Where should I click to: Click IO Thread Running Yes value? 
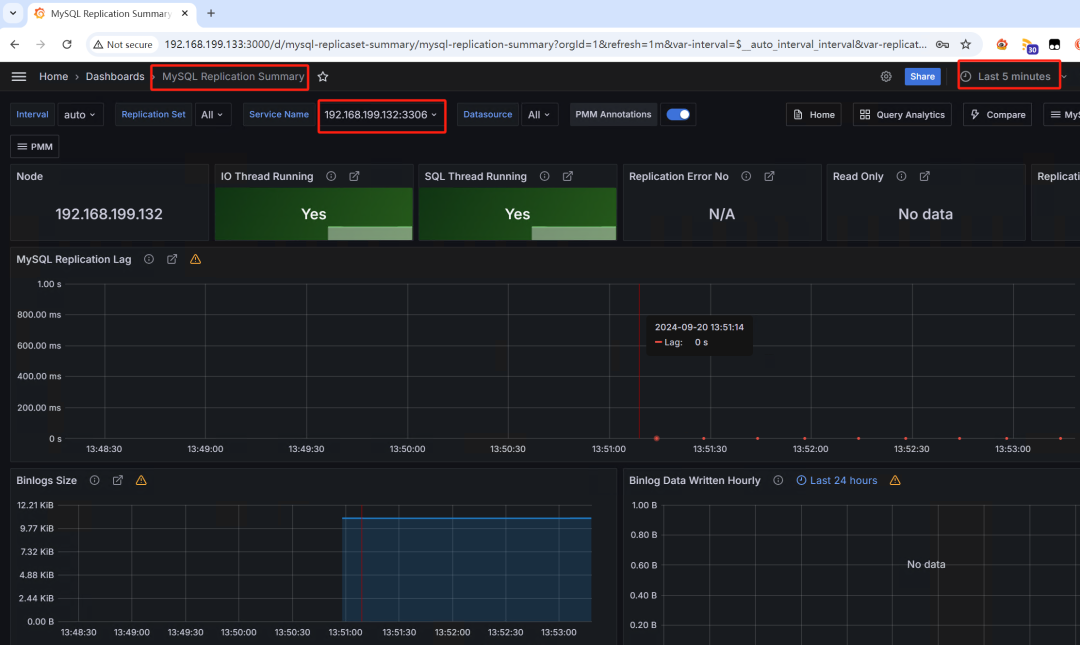click(x=313, y=214)
